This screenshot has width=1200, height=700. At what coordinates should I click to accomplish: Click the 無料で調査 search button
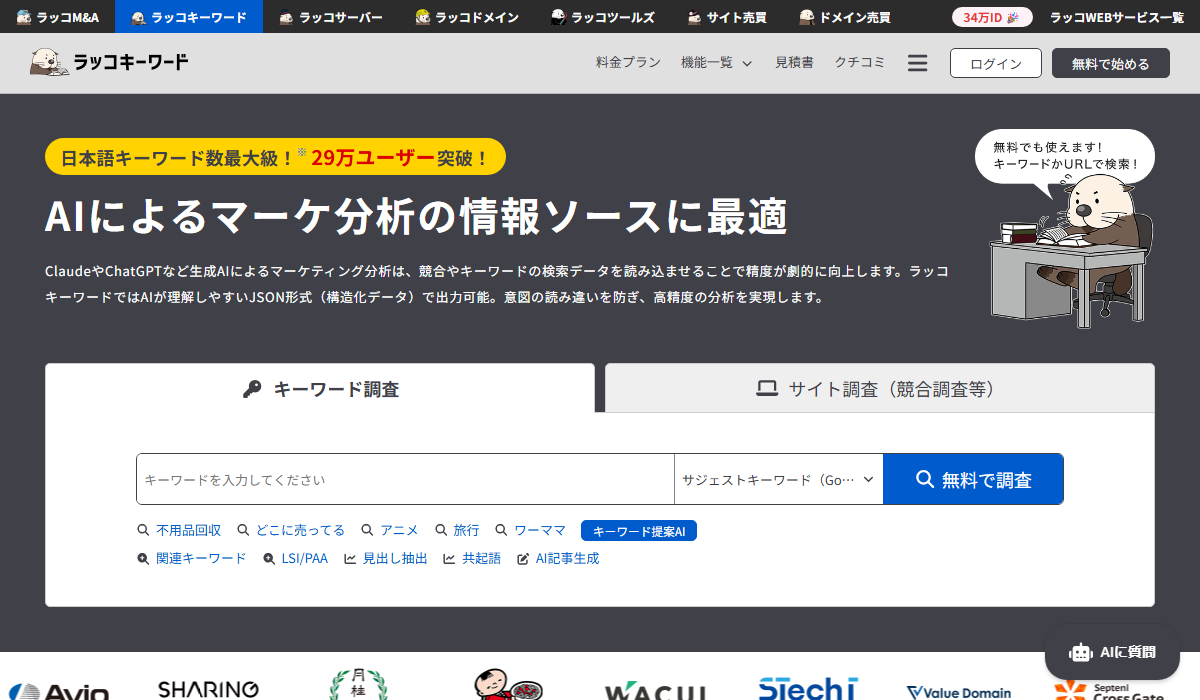(x=973, y=479)
